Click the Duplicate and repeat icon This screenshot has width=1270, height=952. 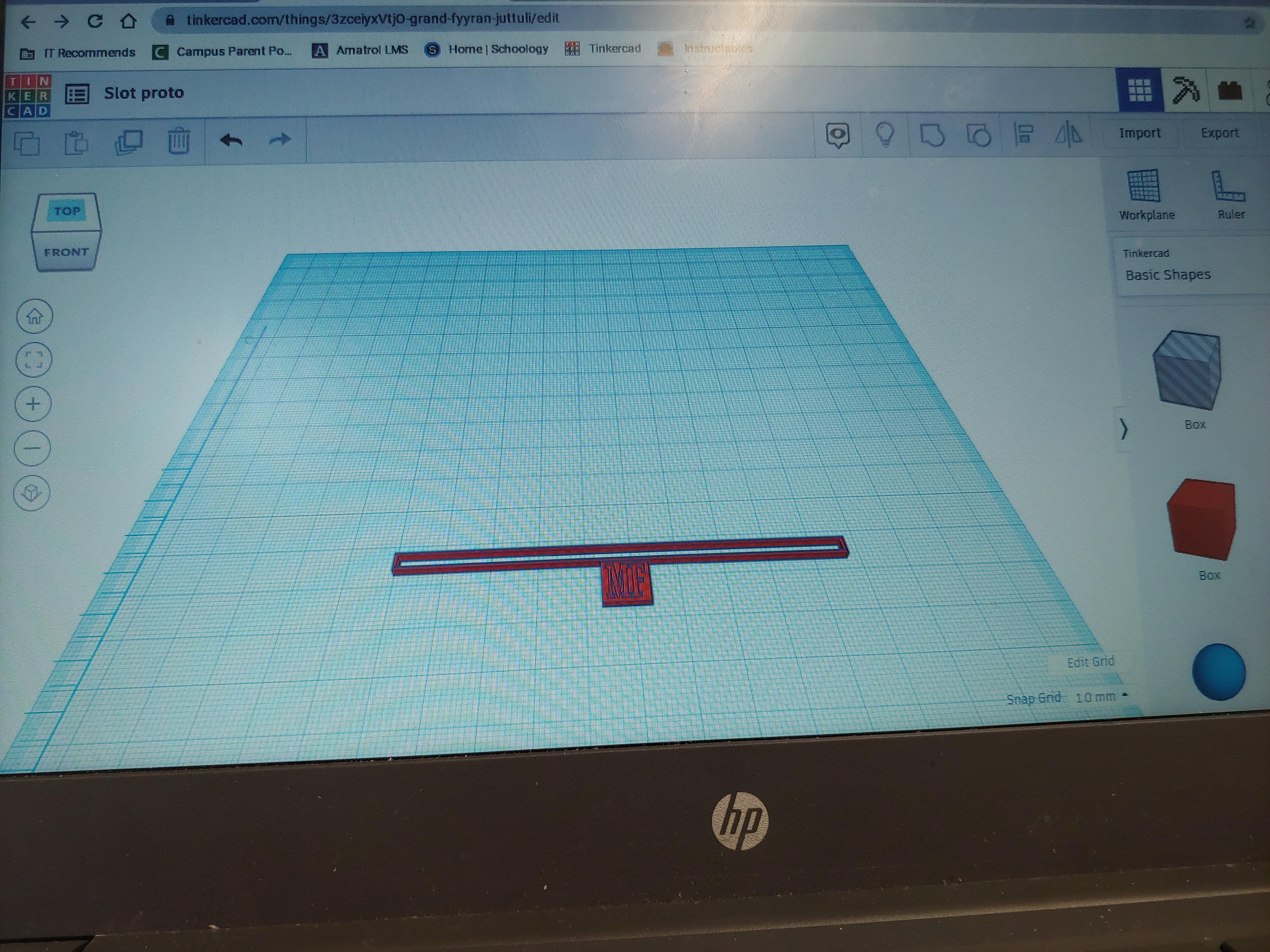128,142
